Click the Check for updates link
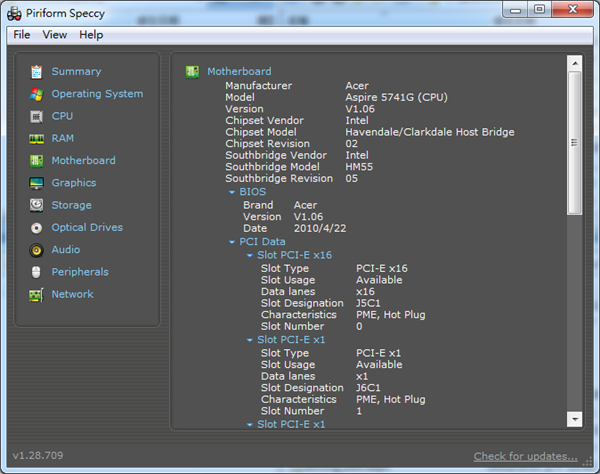Image resolution: width=600 pixels, height=474 pixels. click(525, 457)
